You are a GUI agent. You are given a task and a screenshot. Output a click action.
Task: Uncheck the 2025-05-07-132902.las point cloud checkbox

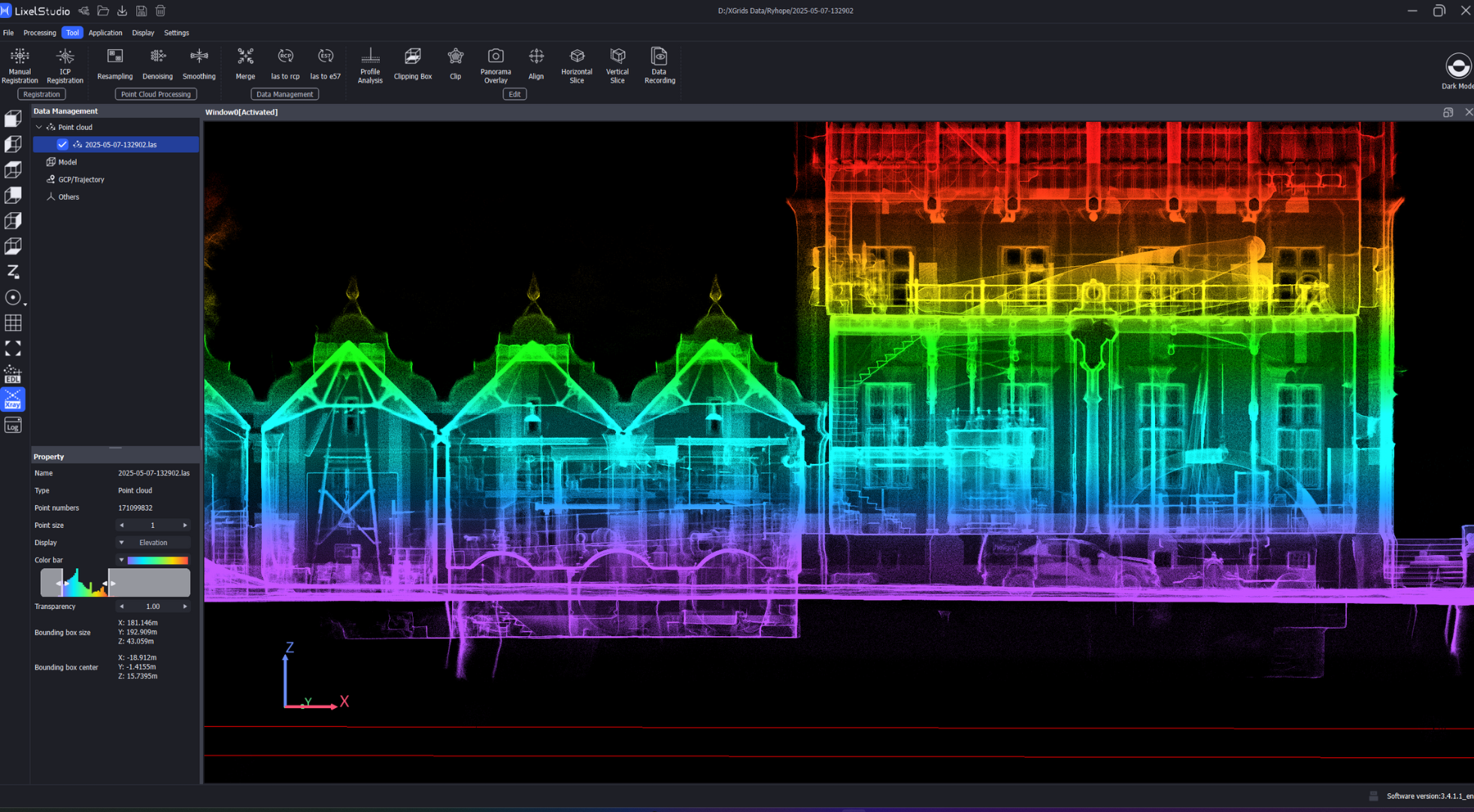pyautogui.click(x=62, y=144)
